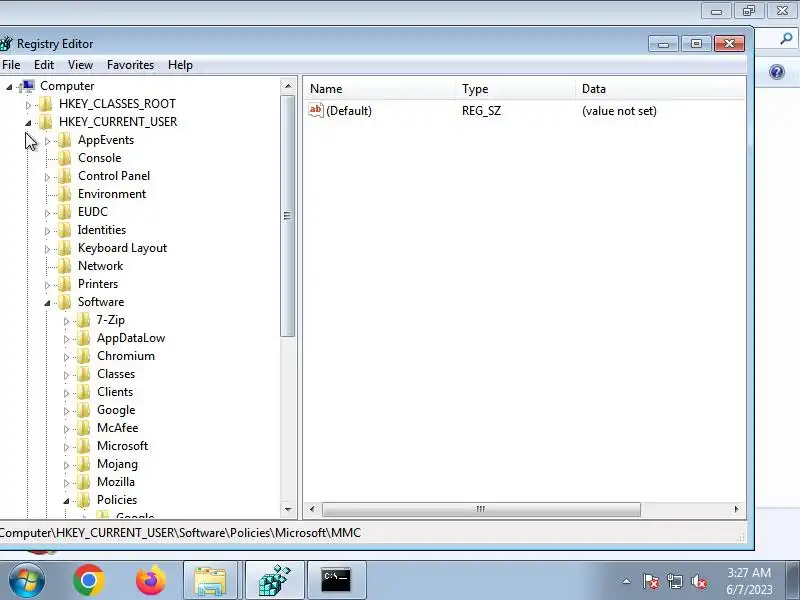This screenshot has height=600, width=800.
Task: Expand the Identities key arrow
Action: (x=47, y=231)
